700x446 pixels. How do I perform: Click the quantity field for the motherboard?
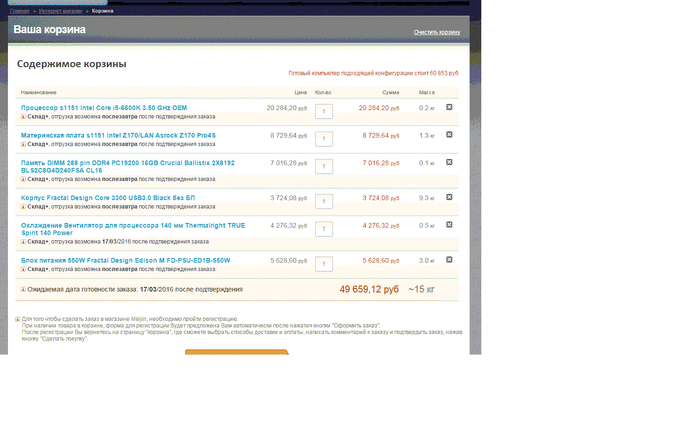pyautogui.click(x=324, y=139)
